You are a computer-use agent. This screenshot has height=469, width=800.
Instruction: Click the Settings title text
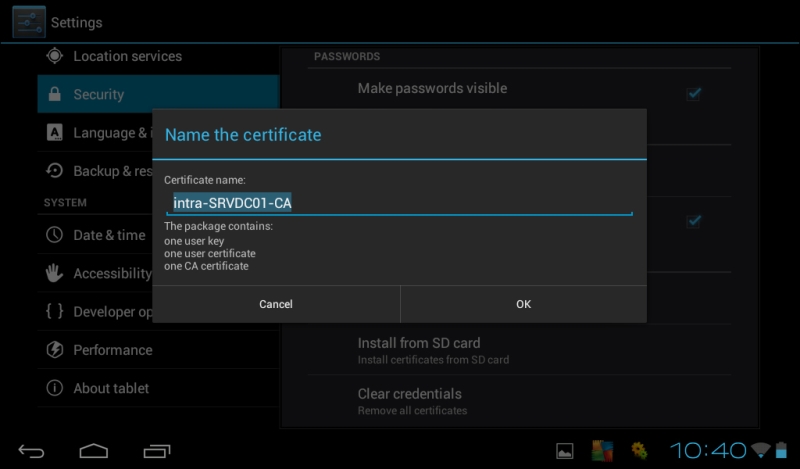click(x=77, y=22)
